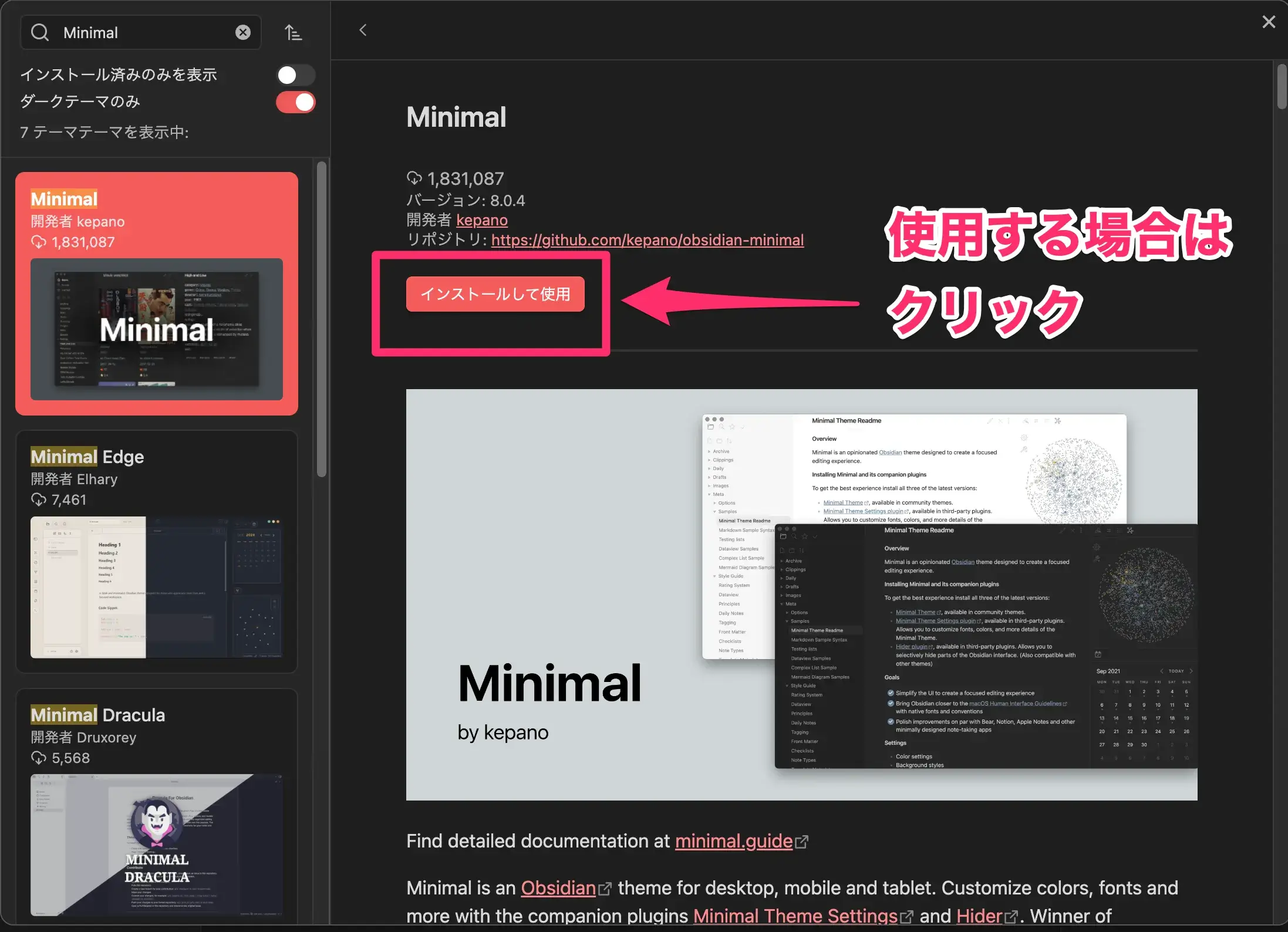Open the Minimal Dracula theme card

[x=157, y=807]
